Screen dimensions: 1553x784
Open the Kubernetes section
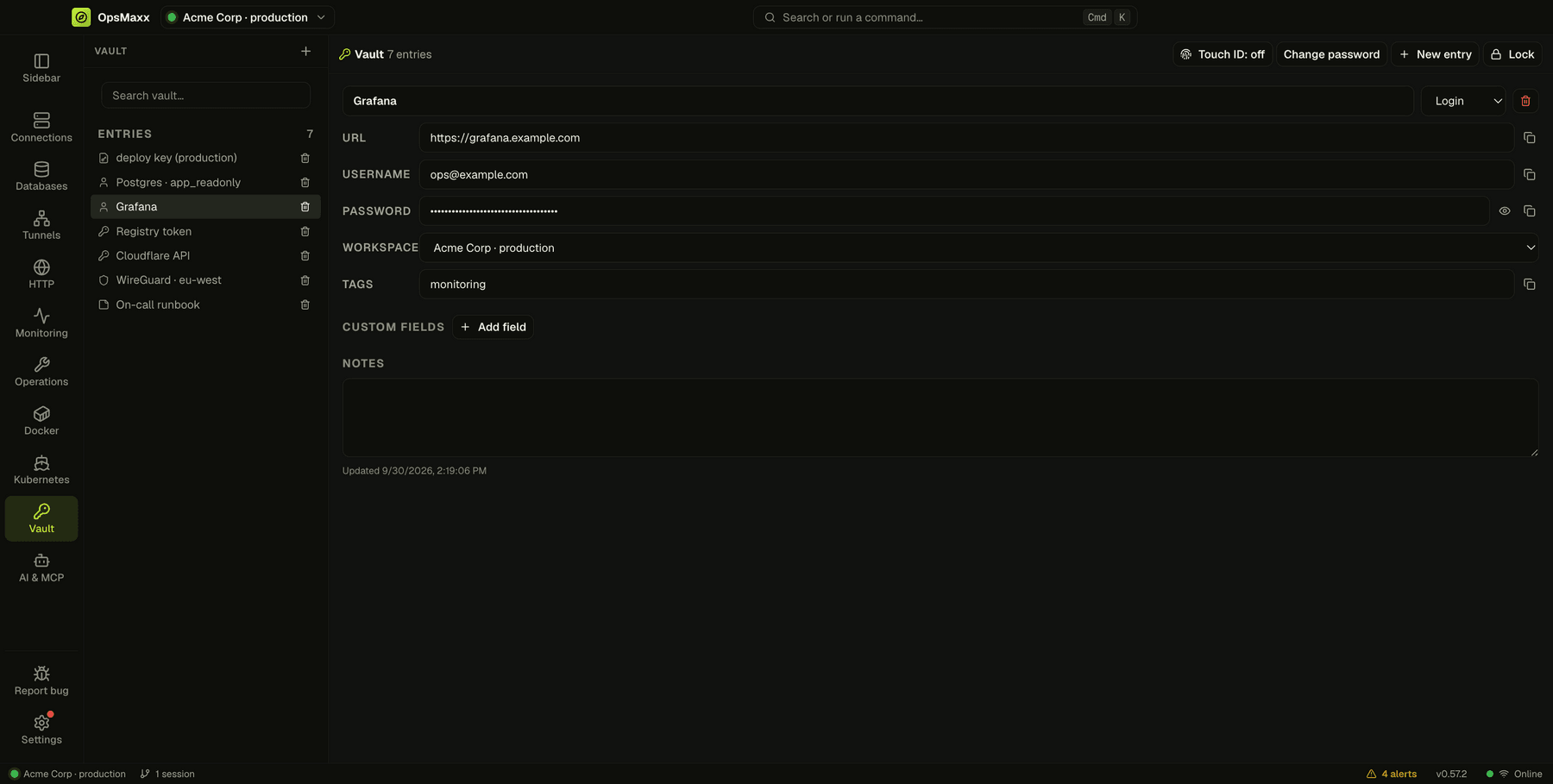pyautogui.click(x=41, y=470)
